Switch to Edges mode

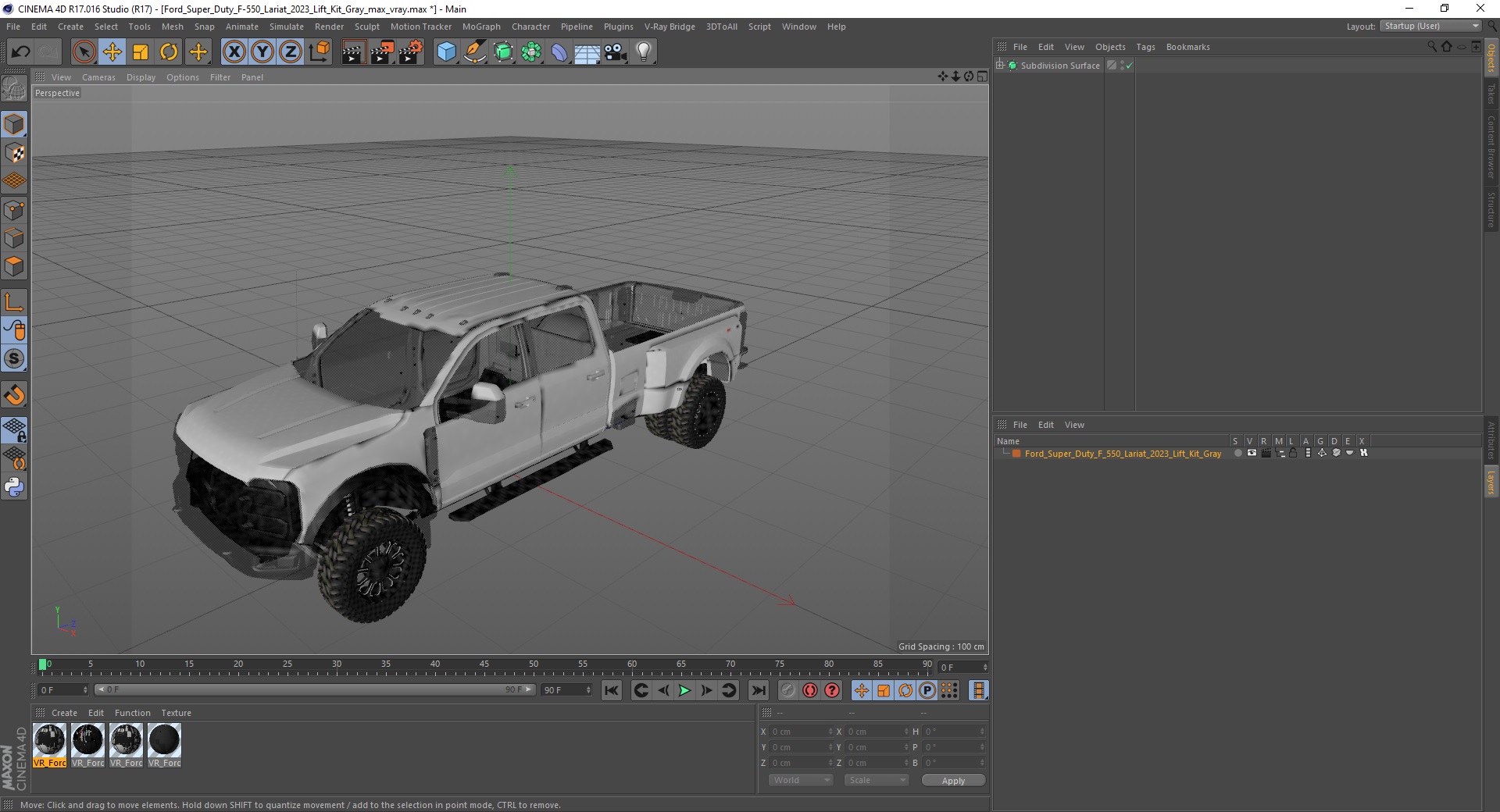click(14, 238)
